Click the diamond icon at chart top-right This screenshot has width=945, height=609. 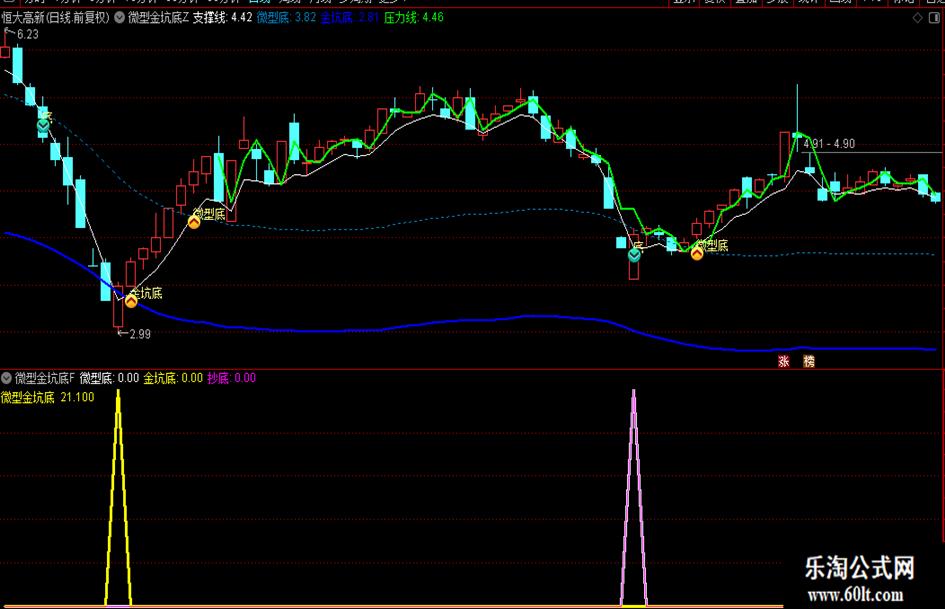[x=917, y=18]
